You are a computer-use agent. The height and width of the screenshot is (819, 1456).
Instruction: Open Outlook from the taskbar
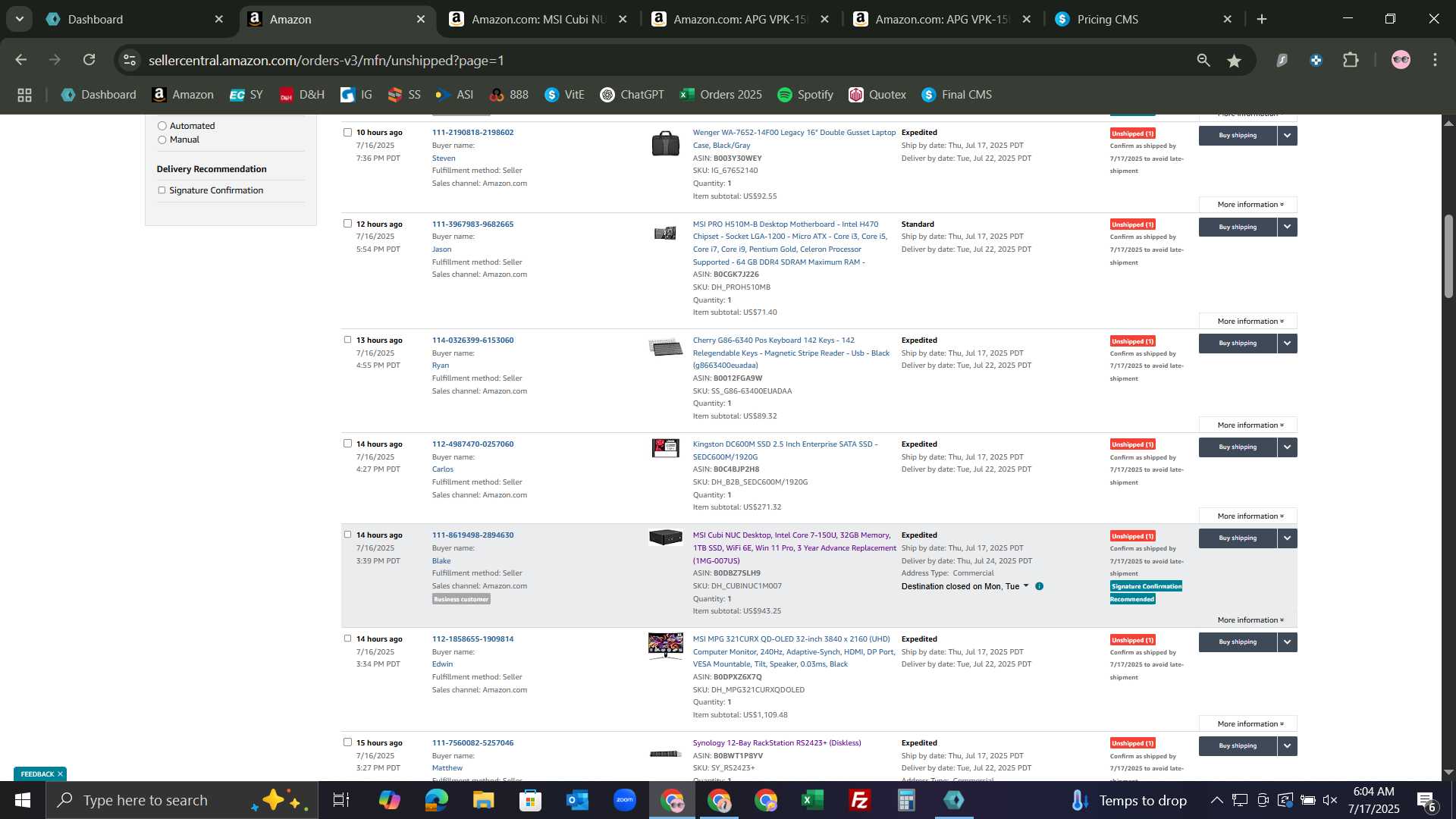(x=577, y=800)
